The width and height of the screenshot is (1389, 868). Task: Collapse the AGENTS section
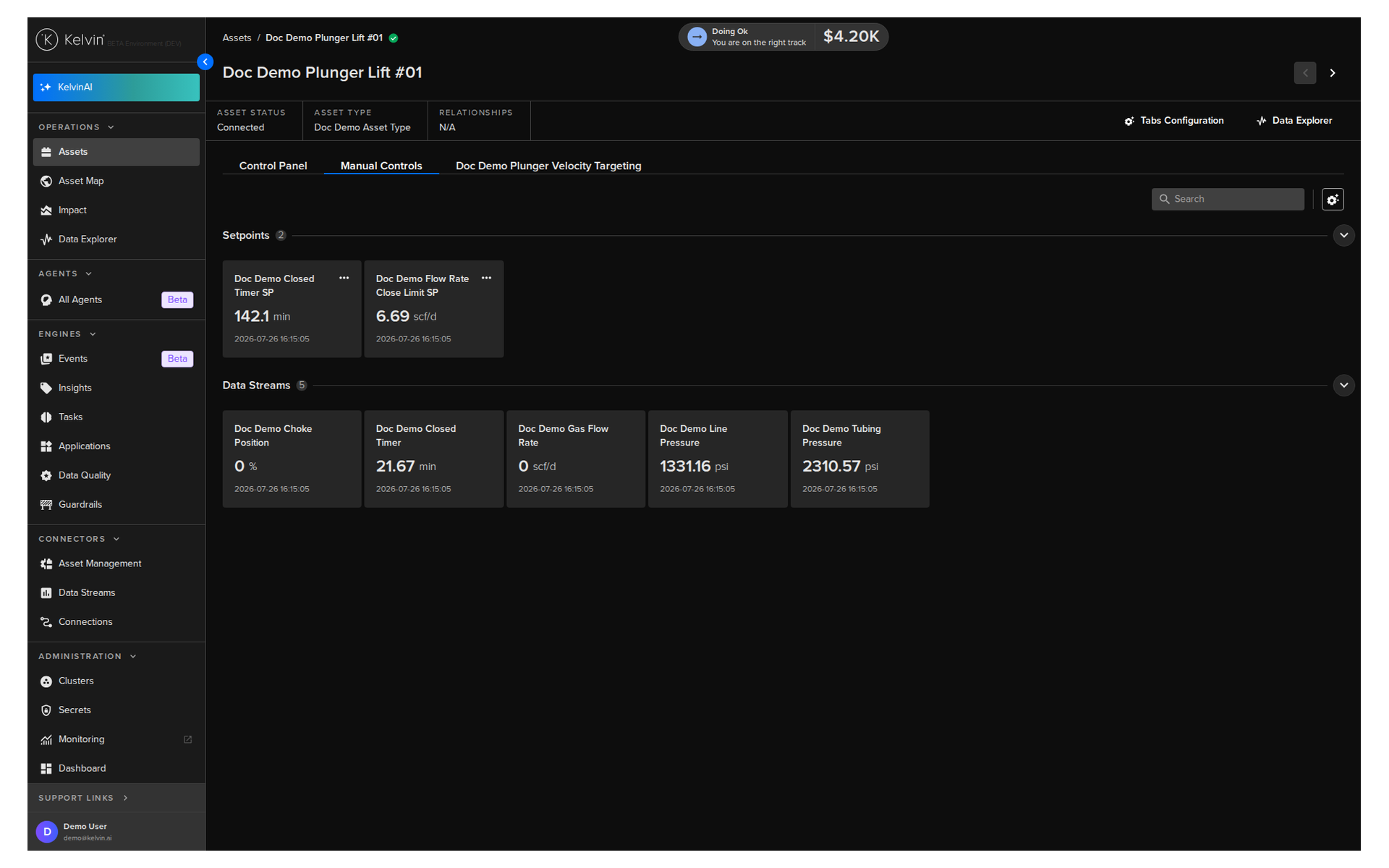pyautogui.click(x=89, y=274)
